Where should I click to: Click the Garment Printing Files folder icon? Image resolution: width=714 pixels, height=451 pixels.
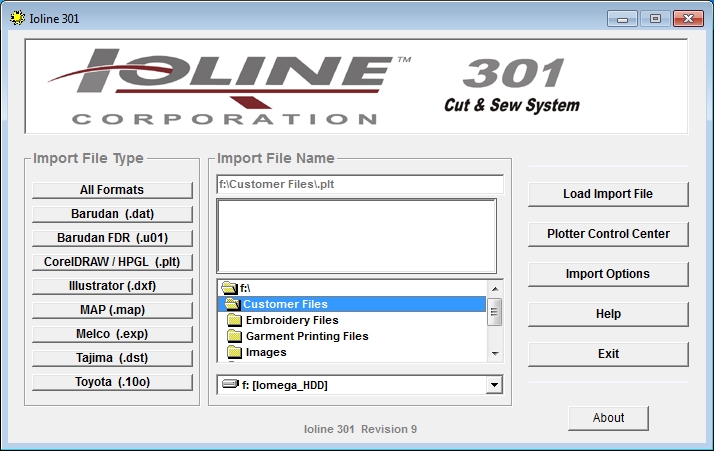point(235,336)
